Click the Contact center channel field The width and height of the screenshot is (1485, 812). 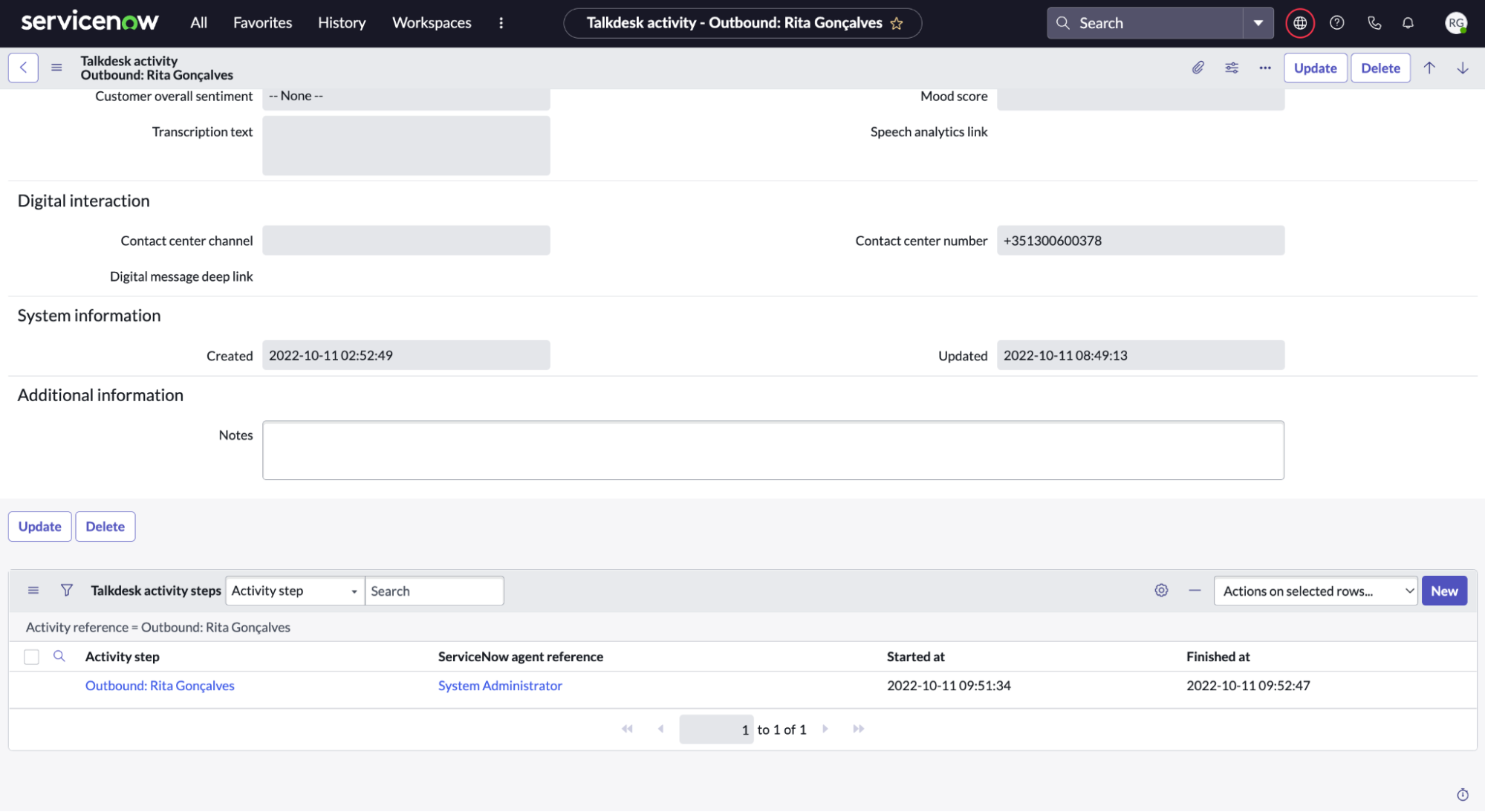tap(406, 241)
